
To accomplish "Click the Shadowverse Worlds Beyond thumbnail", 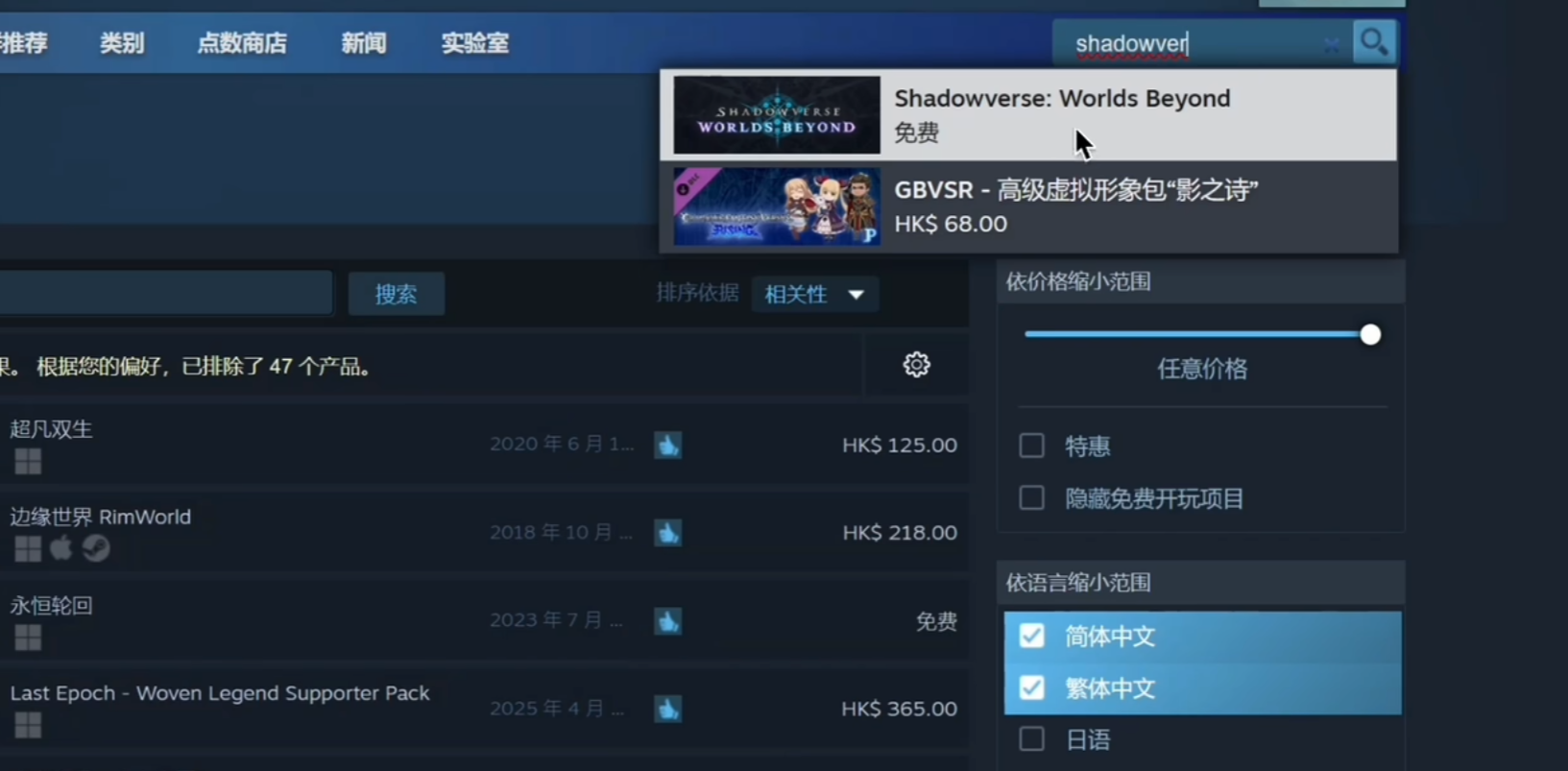I will 776,115.
